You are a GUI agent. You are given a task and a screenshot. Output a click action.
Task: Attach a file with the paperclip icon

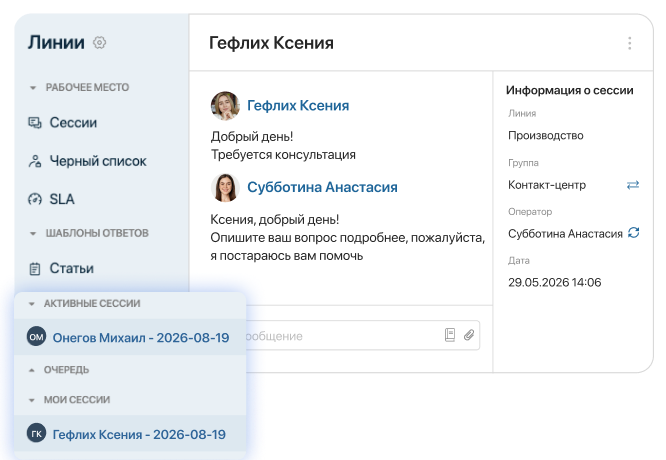click(x=469, y=335)
